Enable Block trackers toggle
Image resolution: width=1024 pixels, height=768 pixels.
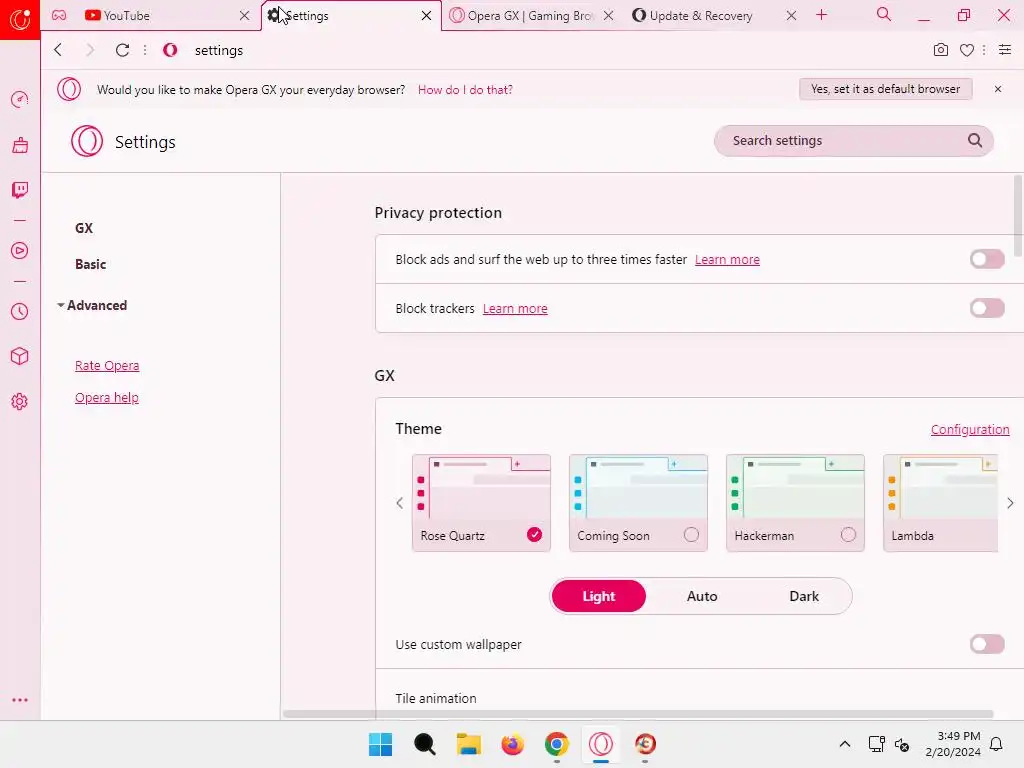(987, 308)
